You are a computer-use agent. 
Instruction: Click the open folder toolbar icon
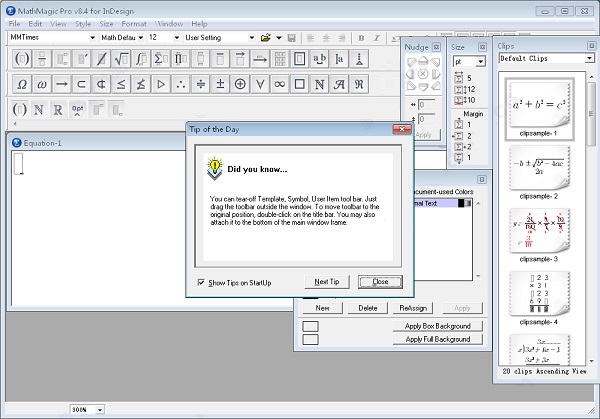(266, 38)
